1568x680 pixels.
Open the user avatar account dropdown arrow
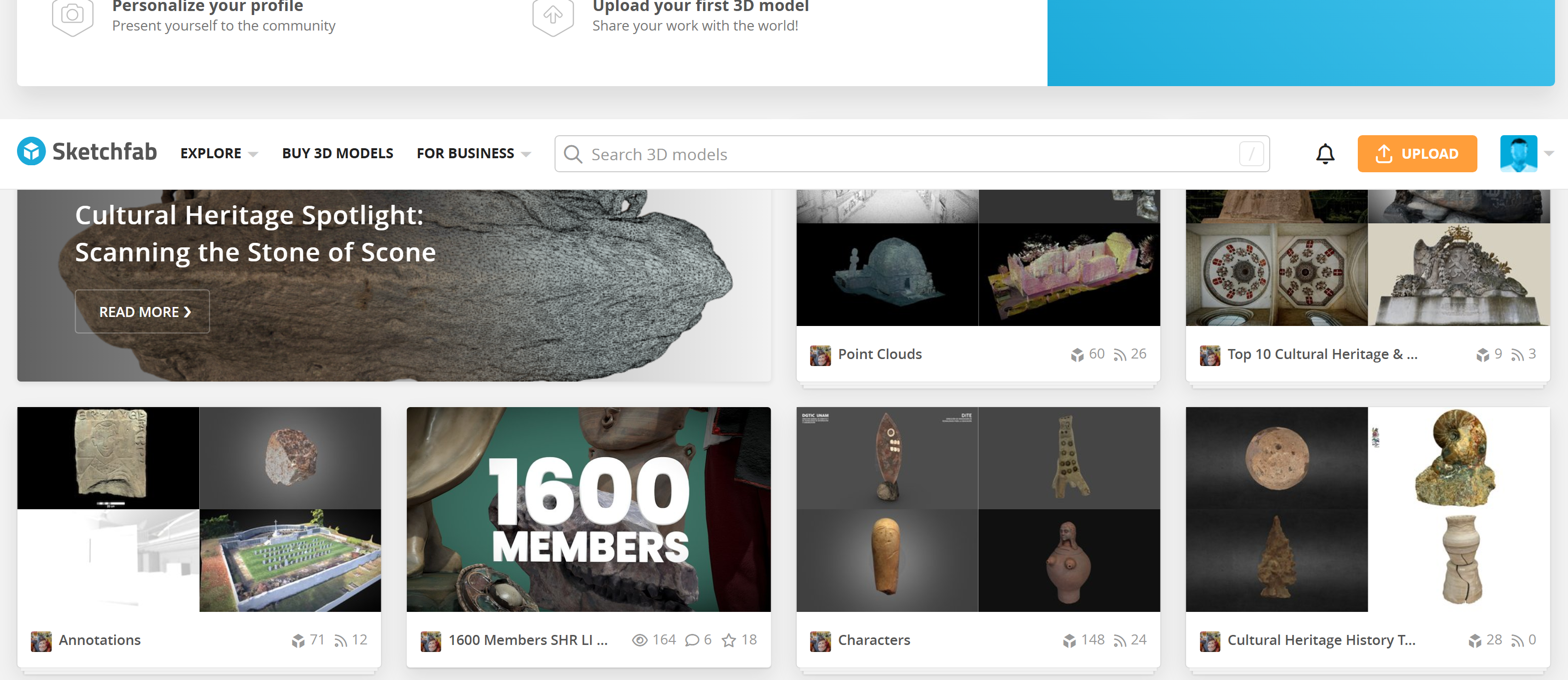point(1549,153)
